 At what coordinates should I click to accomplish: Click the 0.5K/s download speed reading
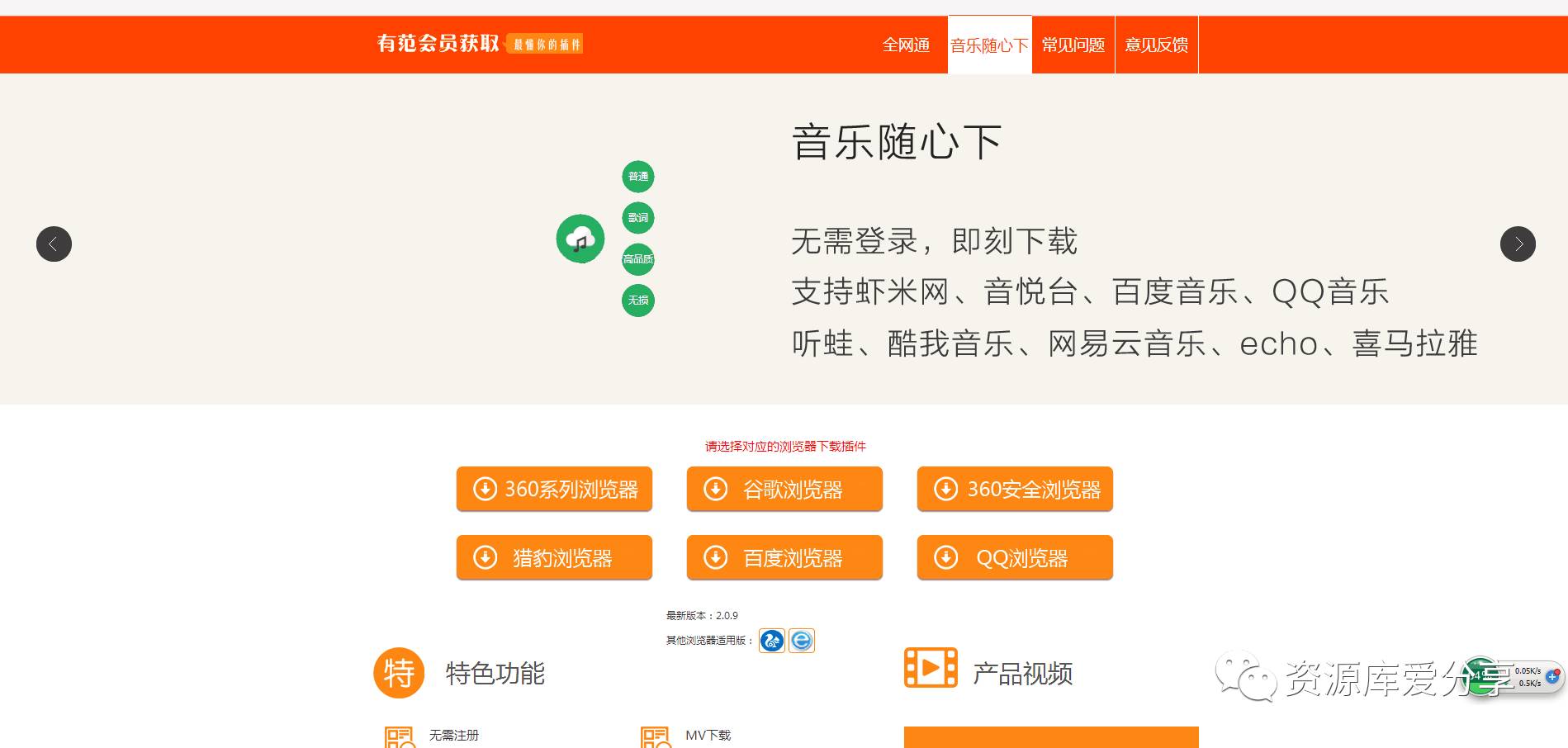pyautogui.click(x=1529, y=684)
